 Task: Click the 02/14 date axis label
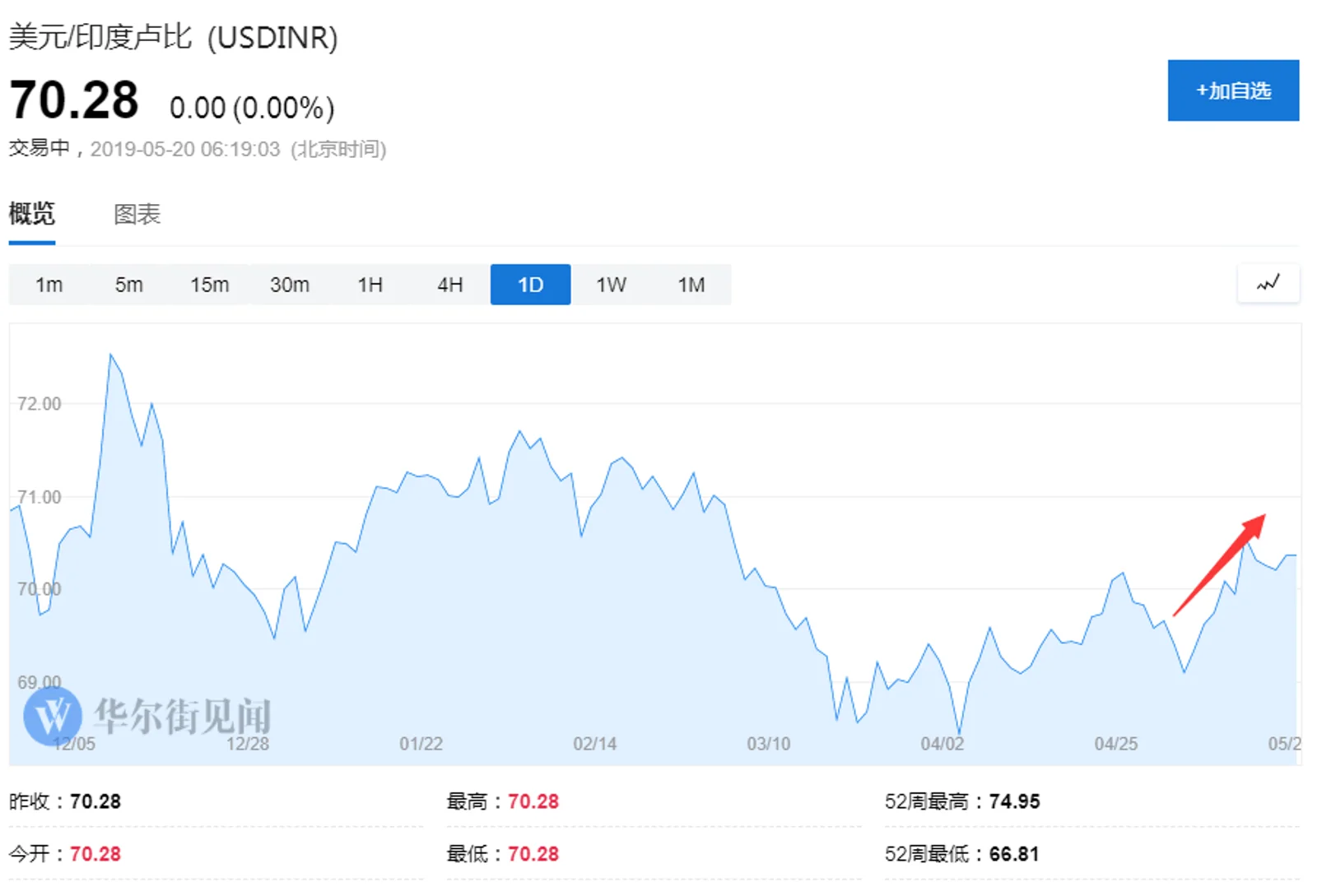(x=595, y=744)
